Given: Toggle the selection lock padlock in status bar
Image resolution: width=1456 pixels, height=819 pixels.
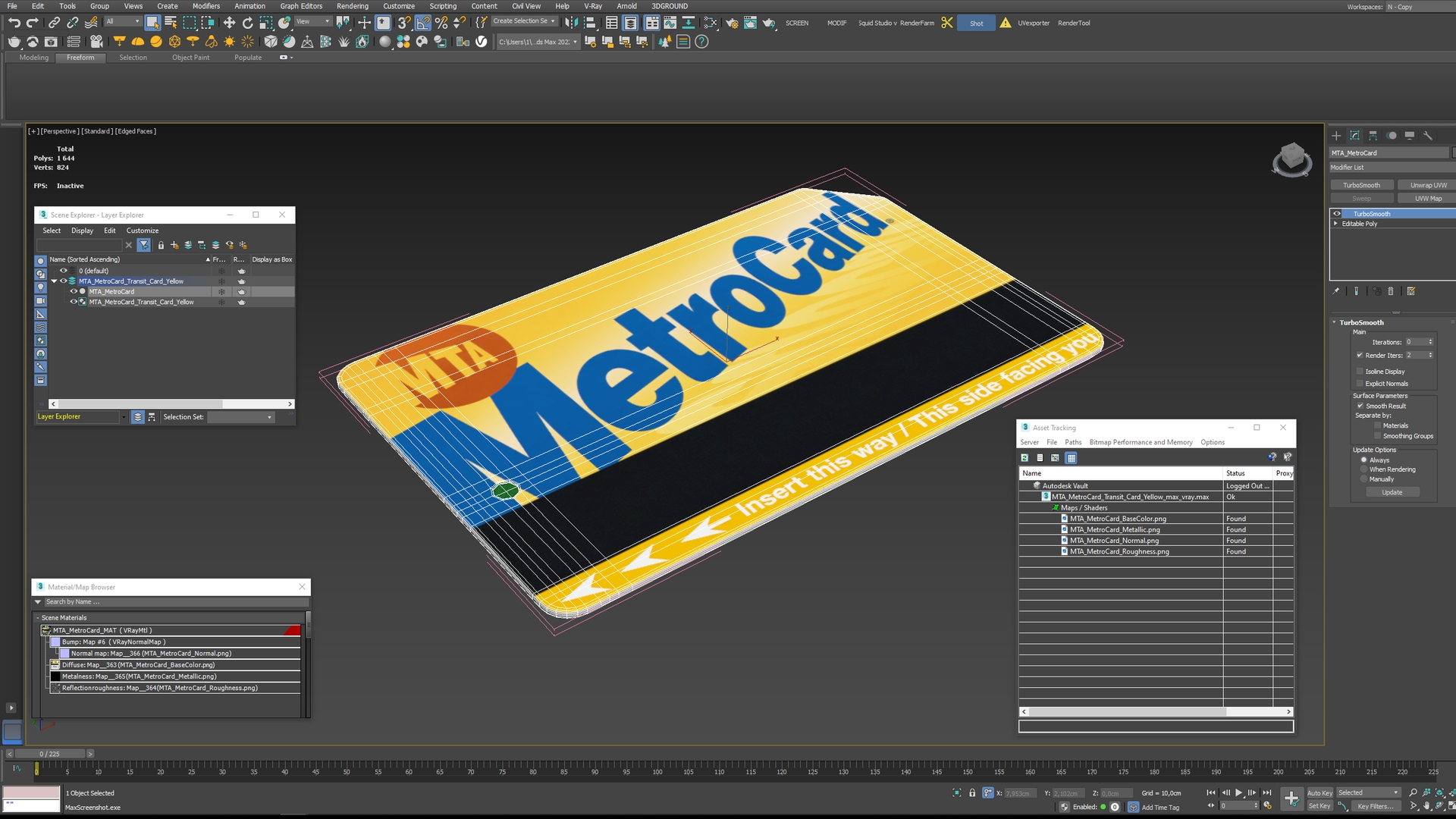Looking at the screenshot, I should click(x=972, y=792).
